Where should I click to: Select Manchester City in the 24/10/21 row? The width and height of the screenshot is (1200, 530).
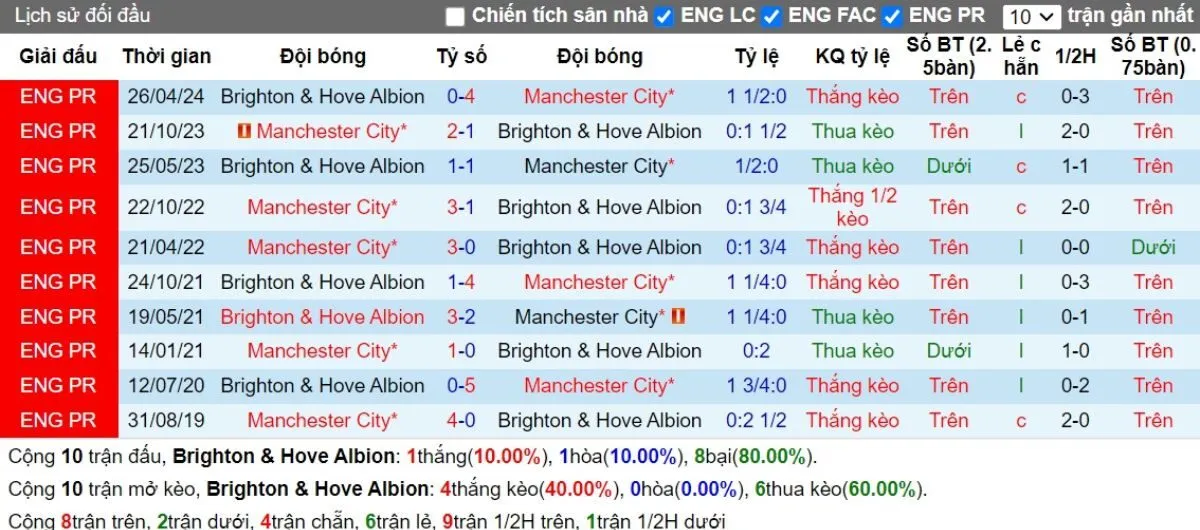599,282
